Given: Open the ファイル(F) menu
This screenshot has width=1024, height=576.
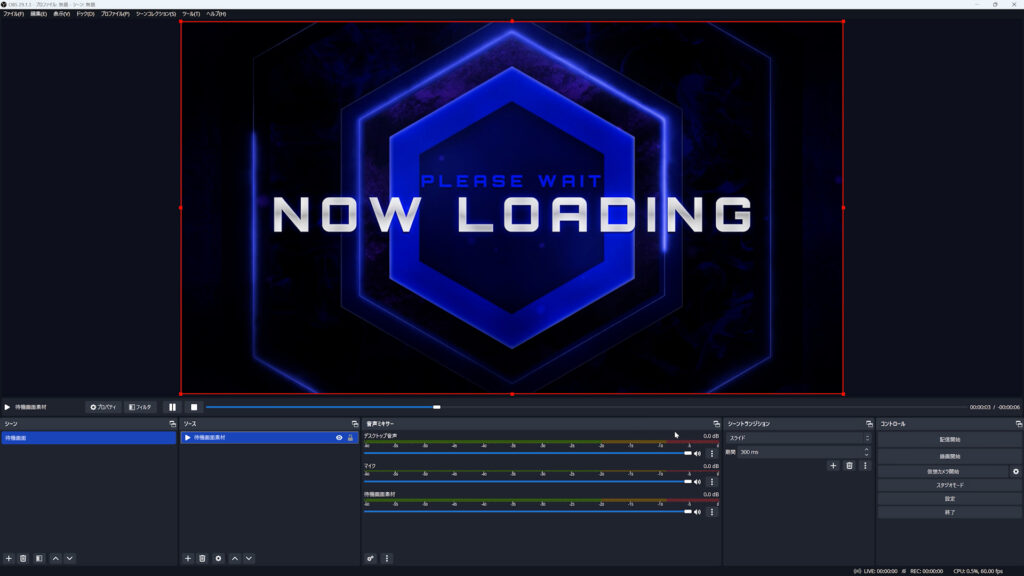Looking at the screenshot, I should pos(13,14).
